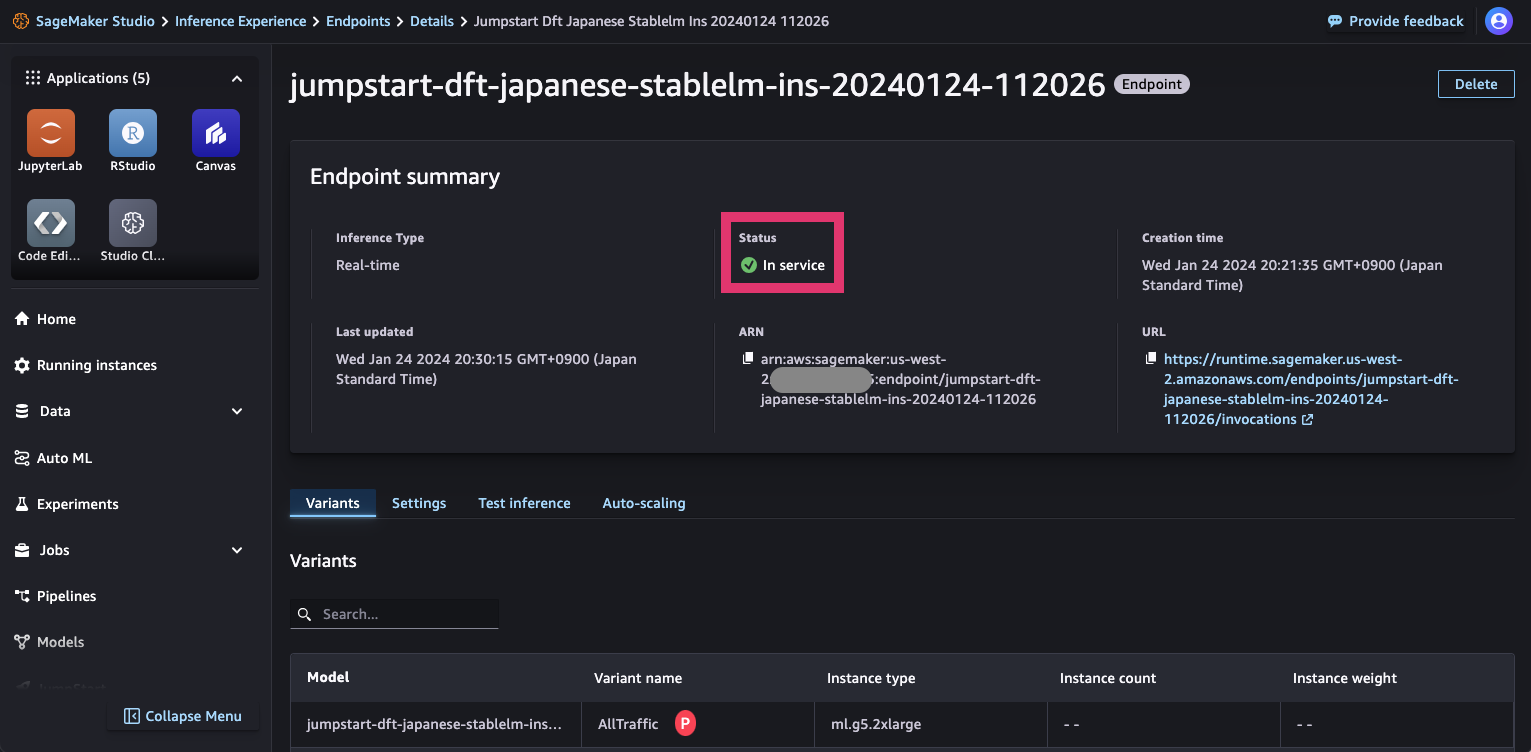
Task: Select Pipelines in the sidebar
Action: pyautogui.click(x=65, y=596)
